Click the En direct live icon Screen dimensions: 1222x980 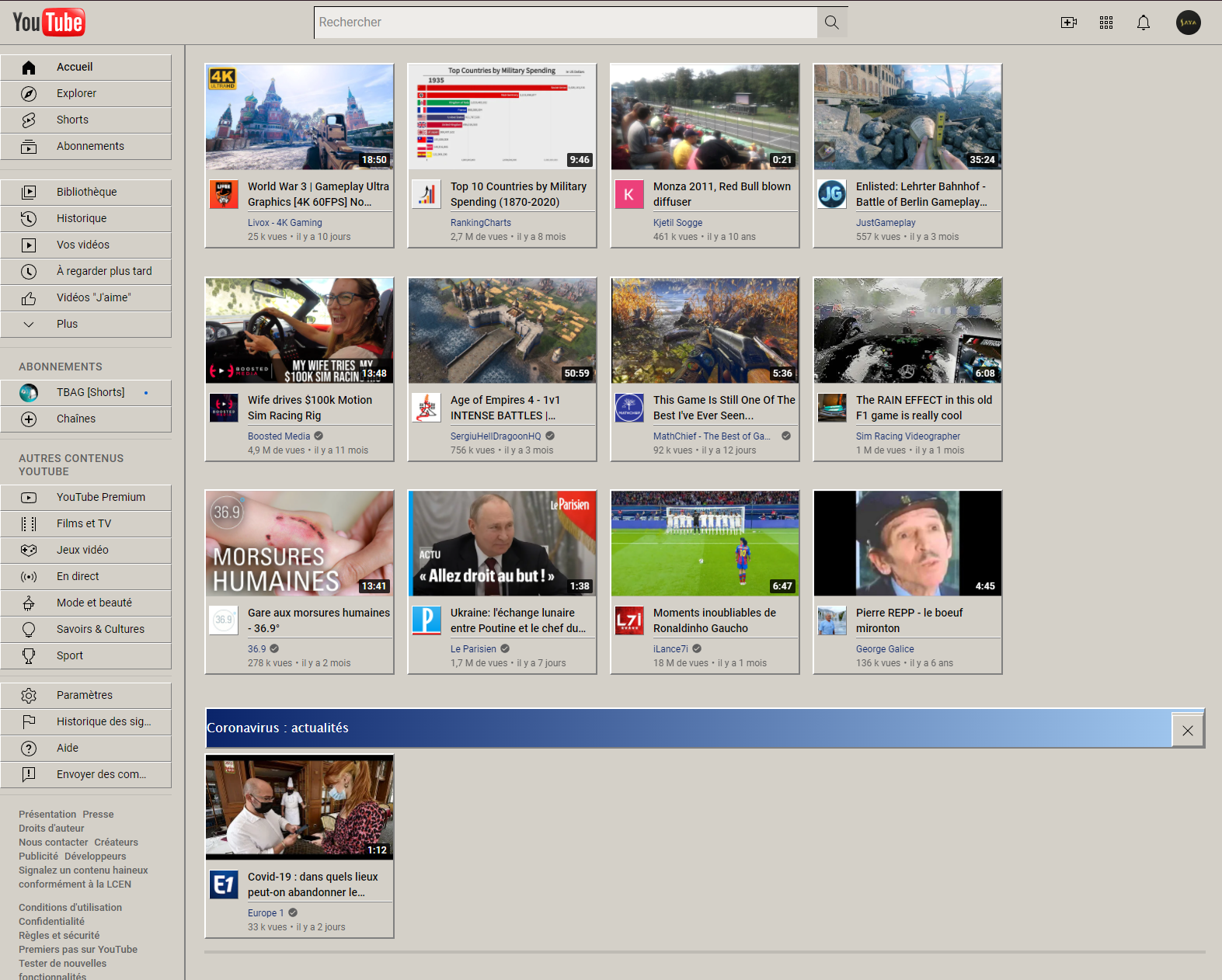29,577
